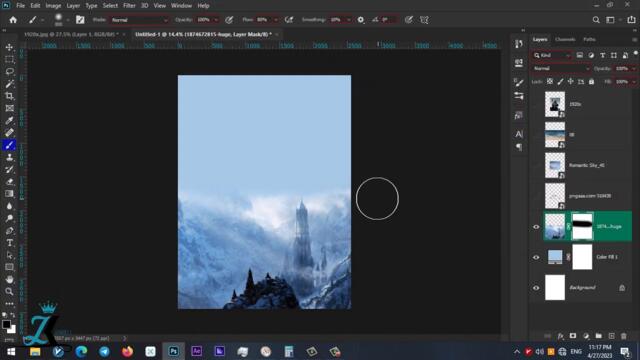Add a layer mask from panel bottom
Image resolution: width=640 pixels, height=360 pixels.
point(573,336)
